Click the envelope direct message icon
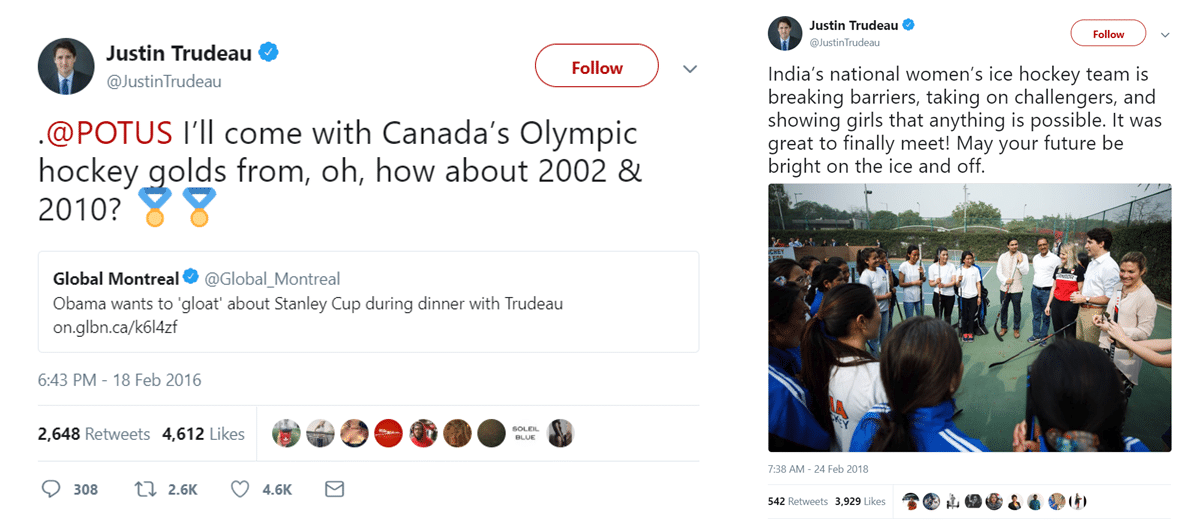Viewport: 1198px width, 531px height. tap(334, 489)
